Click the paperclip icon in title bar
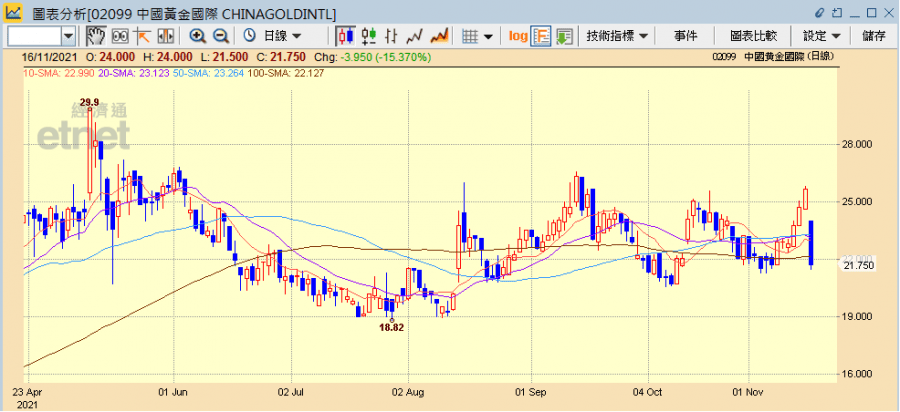The image size is (900, 412). point(821,12)
